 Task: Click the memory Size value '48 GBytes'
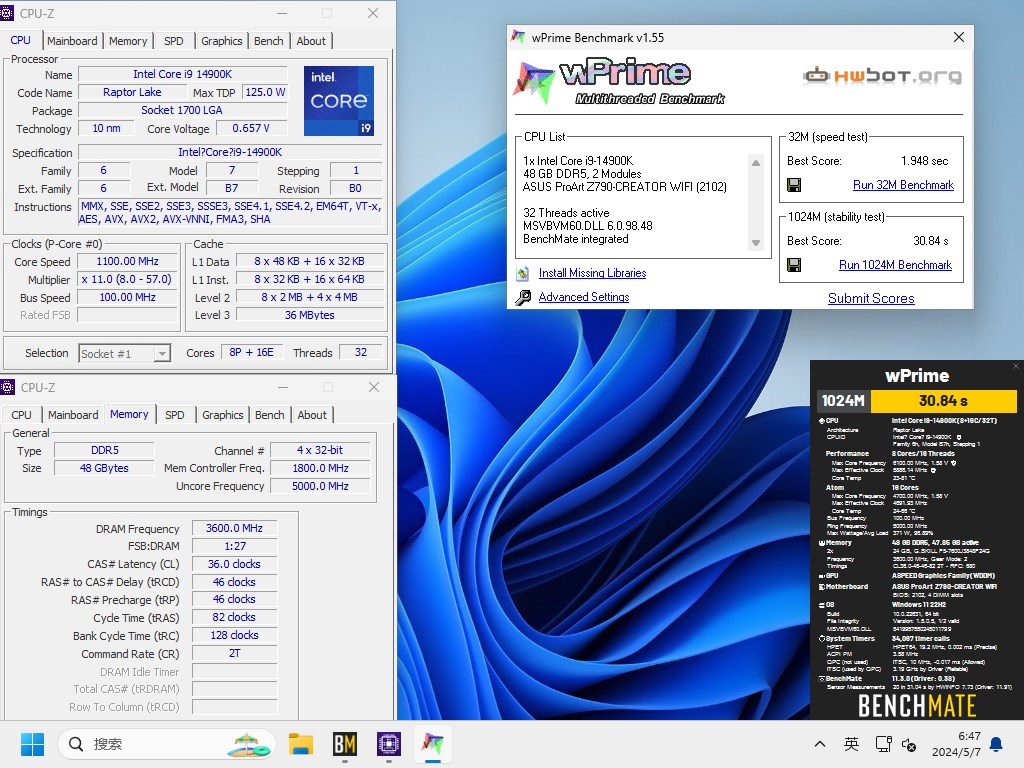pyautogui.click(x=104, y=468)
